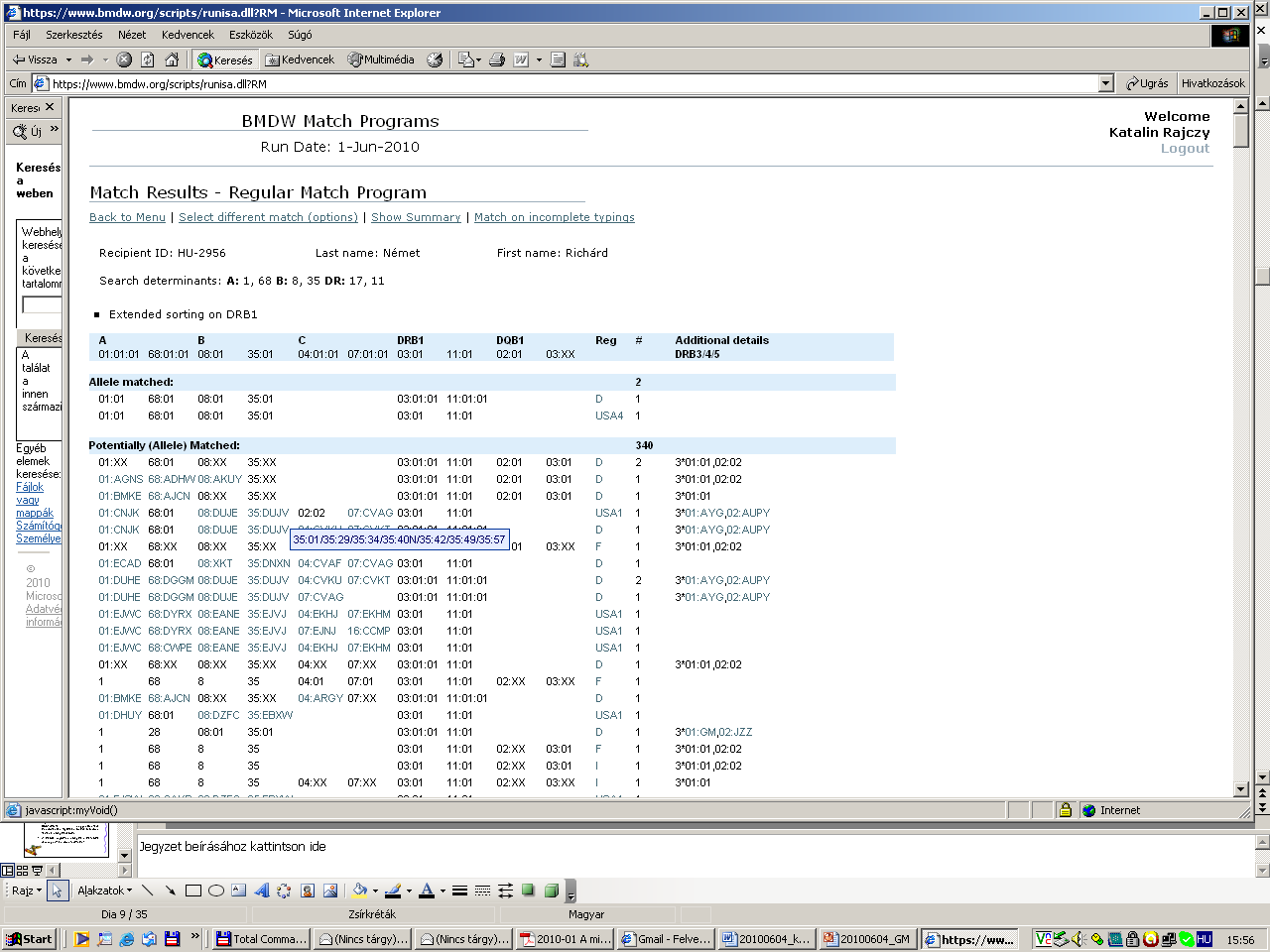Click the Back to Menu link
1270x952 pixels.
127,217
